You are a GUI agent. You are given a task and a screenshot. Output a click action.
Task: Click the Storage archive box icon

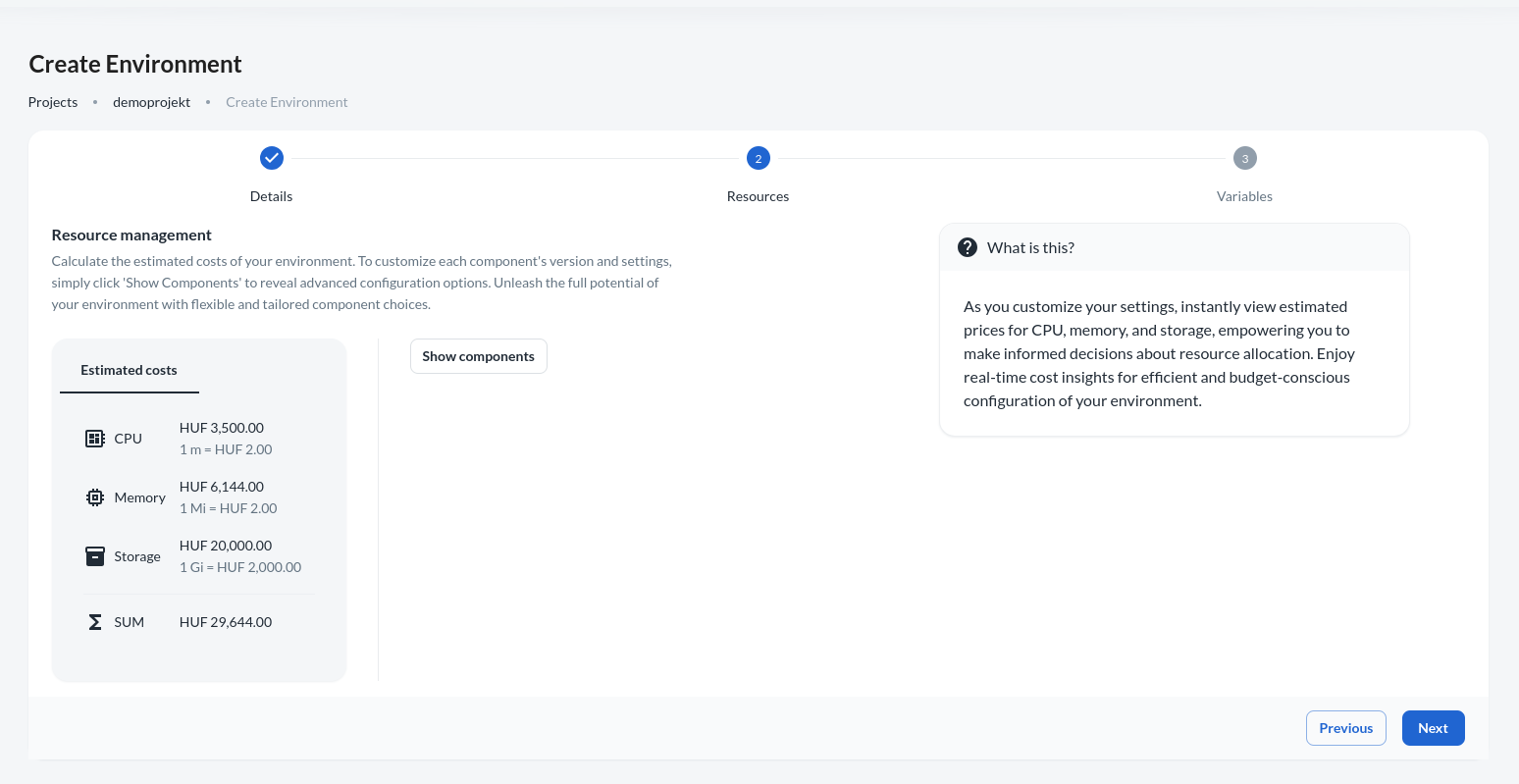coord(94,556)
